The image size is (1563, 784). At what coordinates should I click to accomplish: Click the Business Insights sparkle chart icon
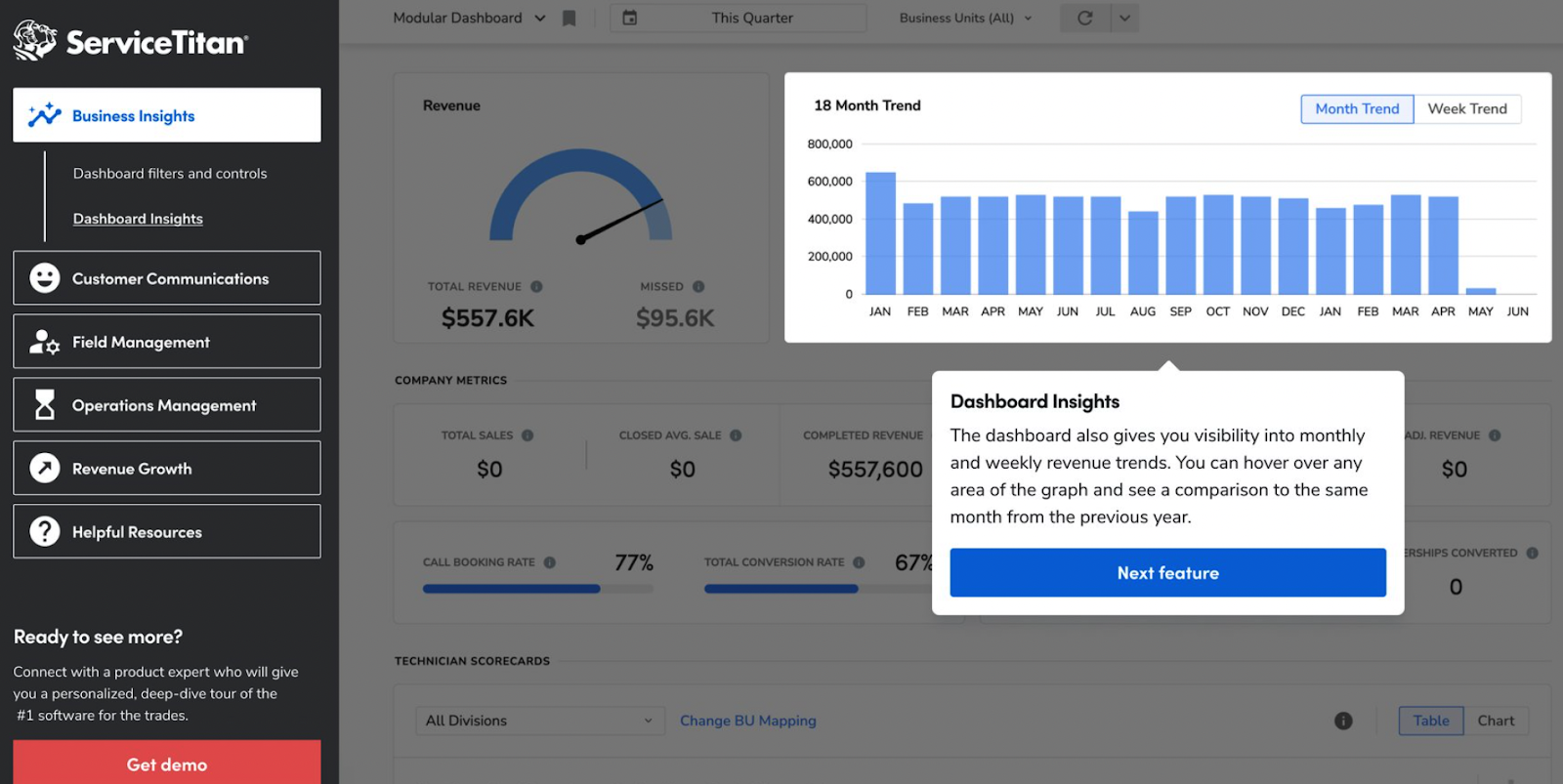[44, 115]
